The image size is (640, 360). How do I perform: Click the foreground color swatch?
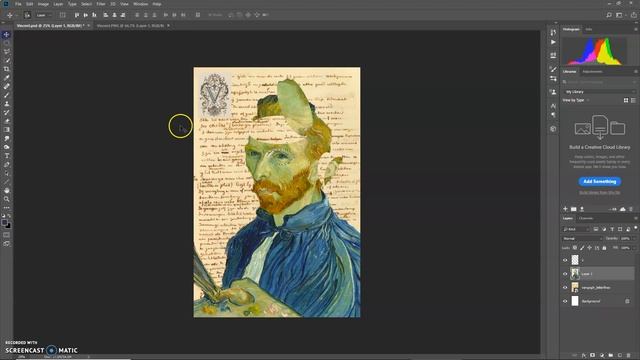[x=4, y=222]
